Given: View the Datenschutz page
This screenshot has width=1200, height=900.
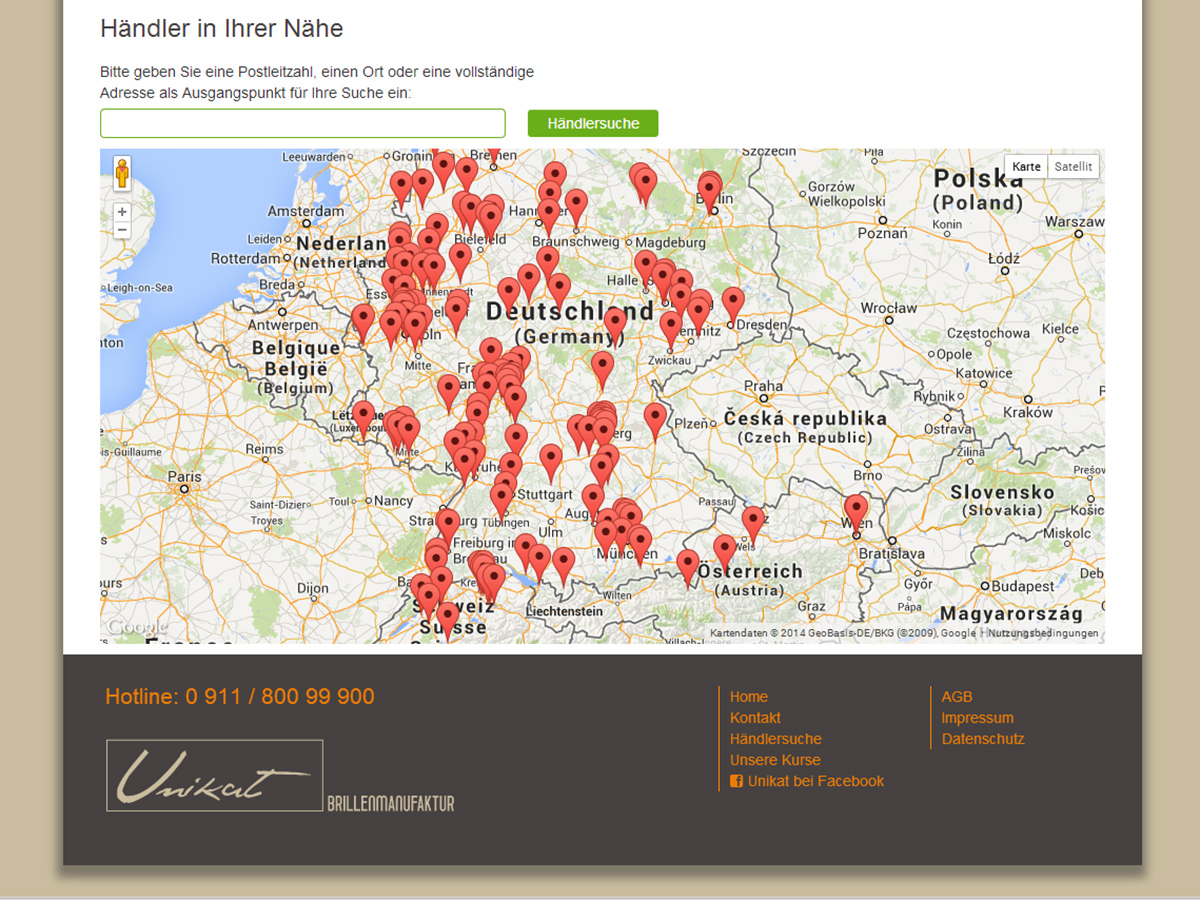Looking at the screenshot, I should point(982,739).
